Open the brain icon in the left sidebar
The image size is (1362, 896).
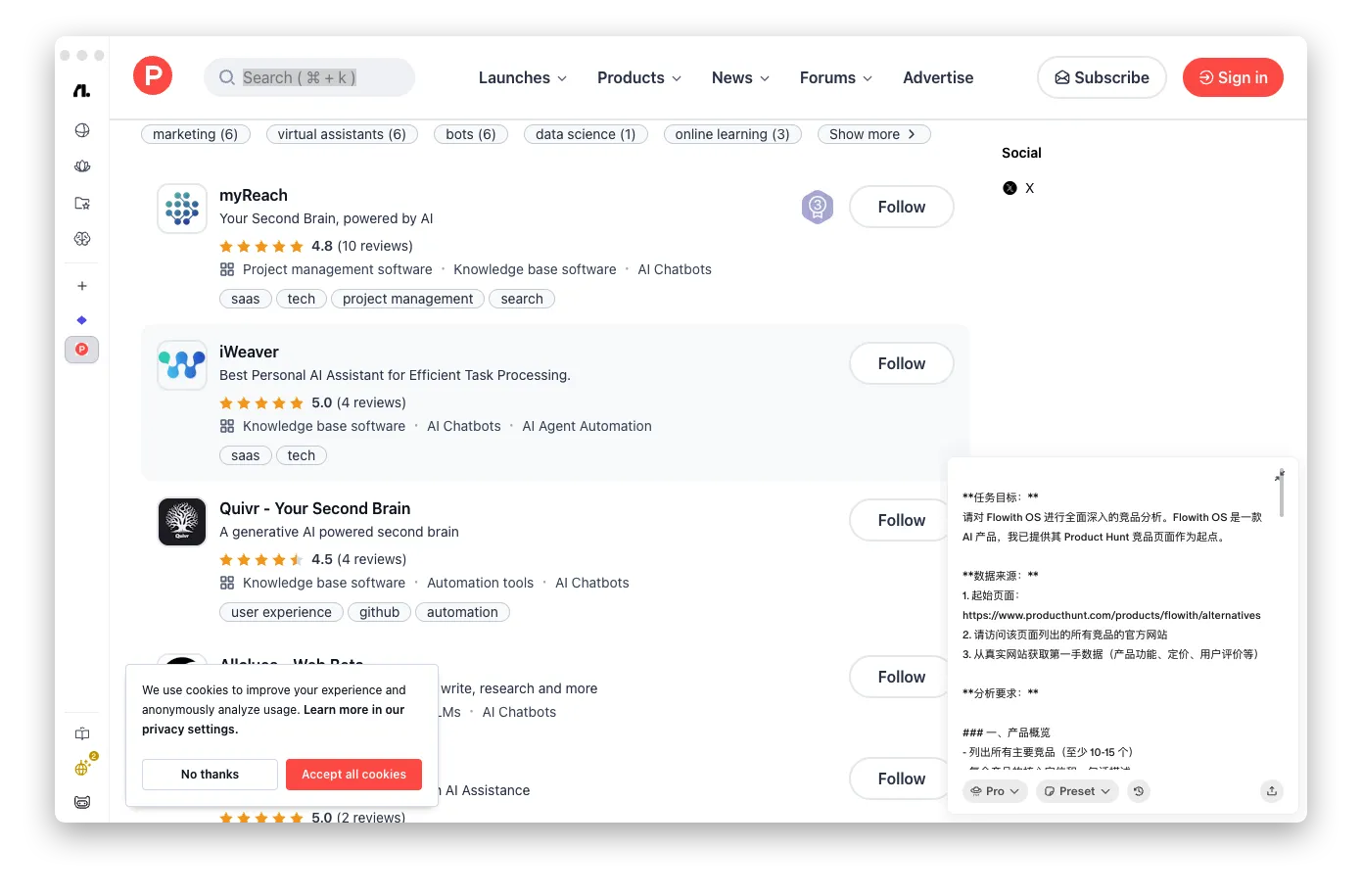click(x=82, y=239)
